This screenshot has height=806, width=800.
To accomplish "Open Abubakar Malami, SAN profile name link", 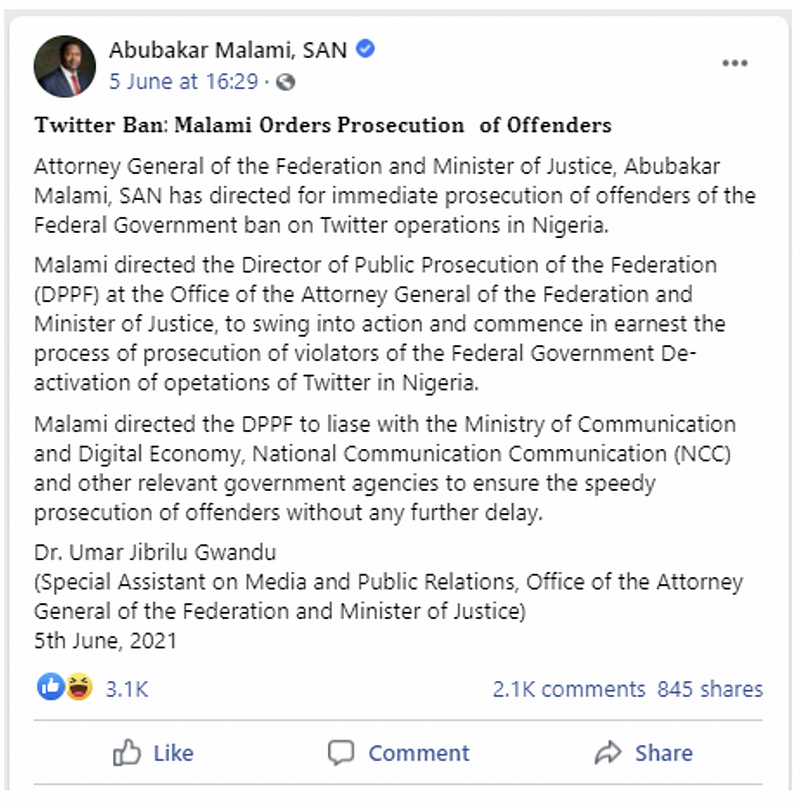I will [228, 50].
